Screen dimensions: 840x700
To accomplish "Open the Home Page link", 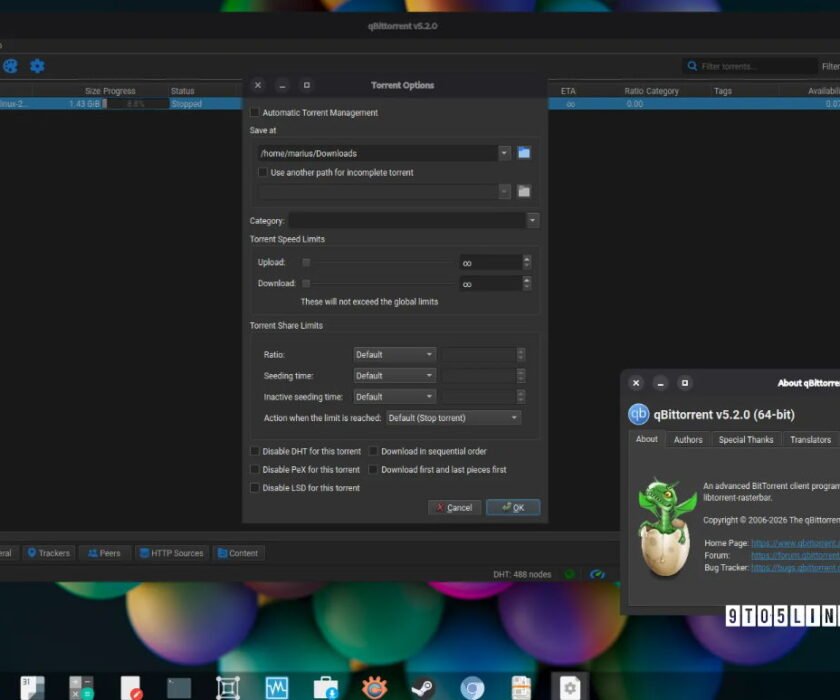I will point(795,543).
